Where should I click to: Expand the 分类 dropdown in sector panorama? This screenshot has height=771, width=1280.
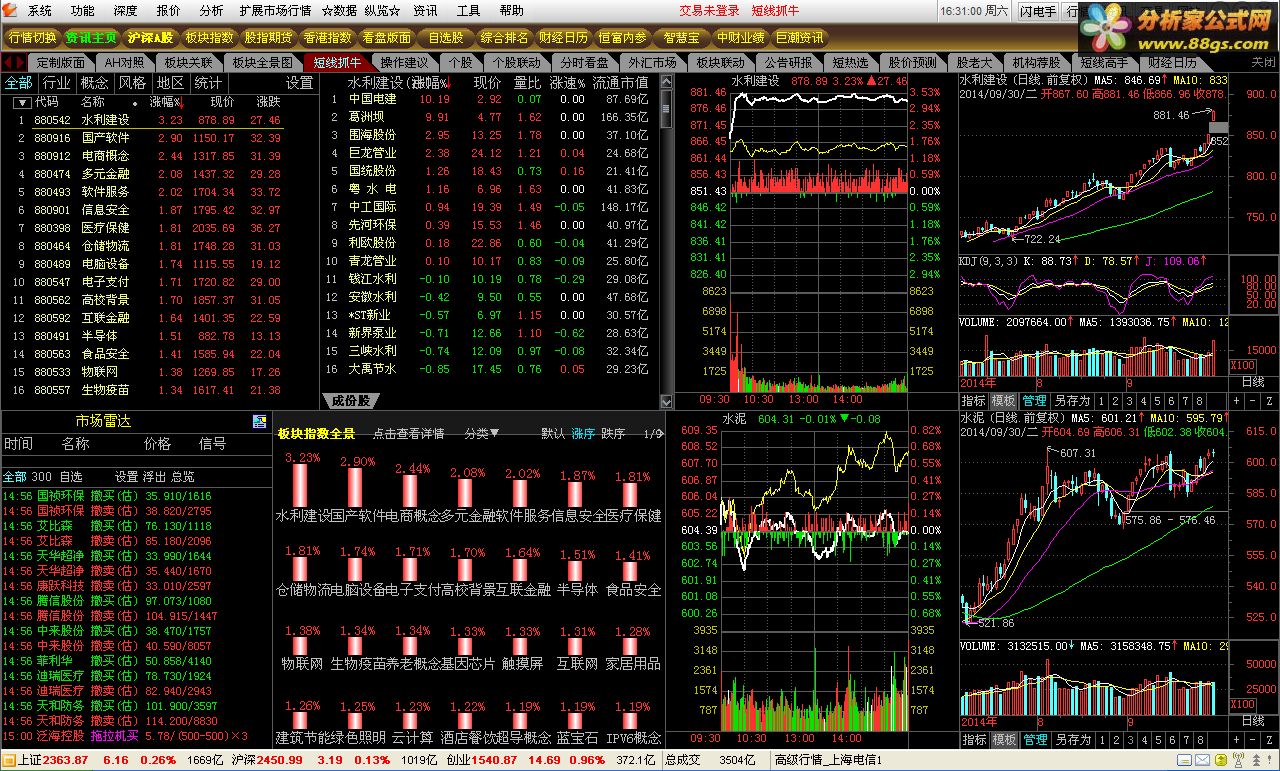tap(481, 434)
